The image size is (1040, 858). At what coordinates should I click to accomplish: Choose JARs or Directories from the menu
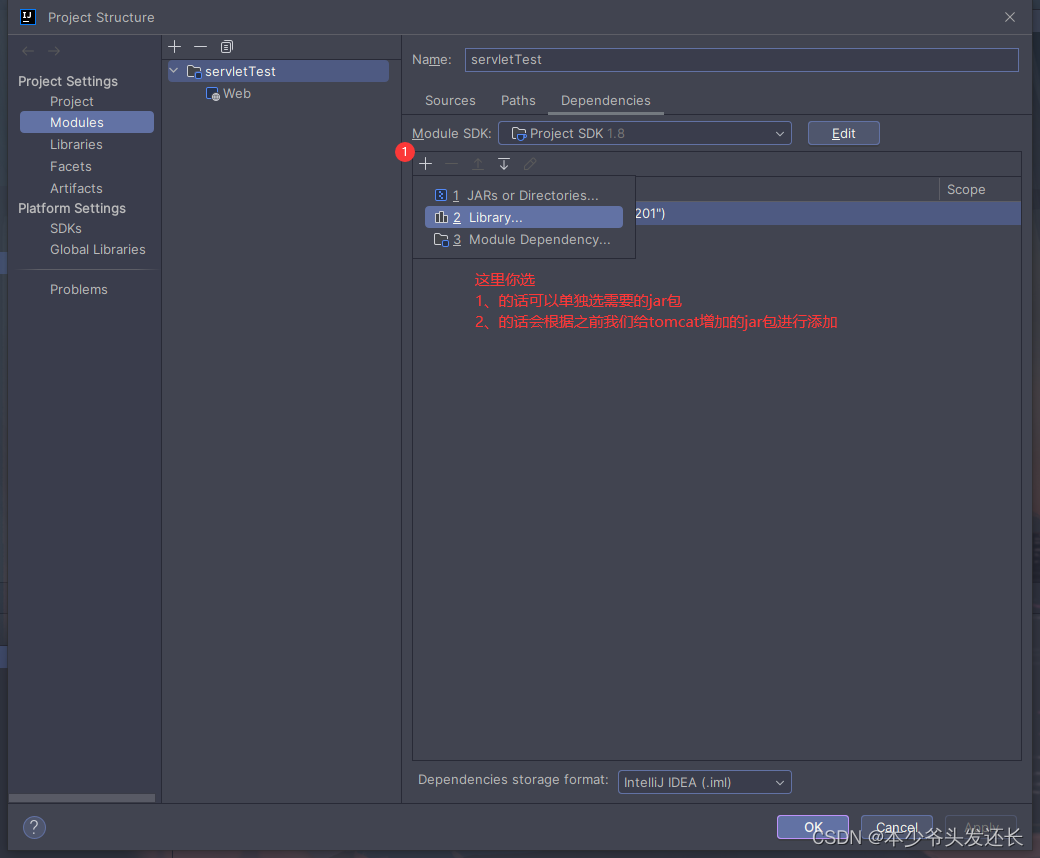point(530,195)
